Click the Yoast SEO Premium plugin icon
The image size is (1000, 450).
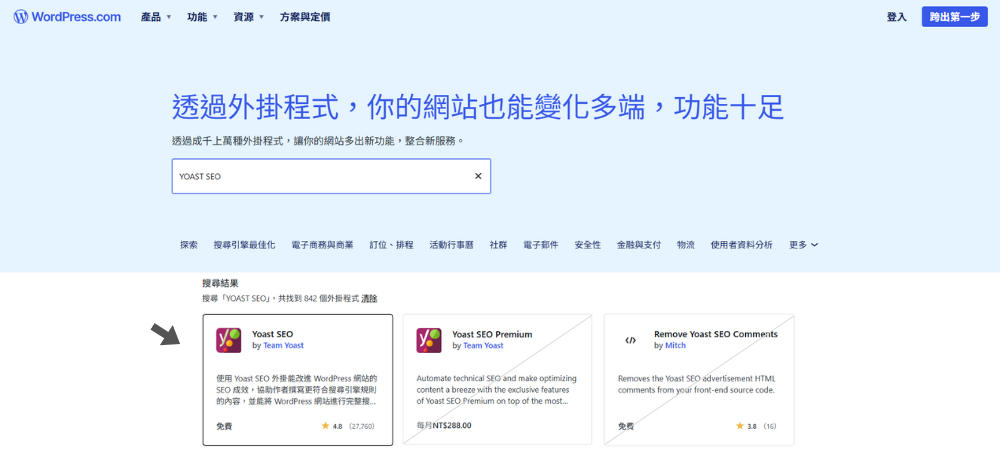pyautogui.click(x=429, y=340)
